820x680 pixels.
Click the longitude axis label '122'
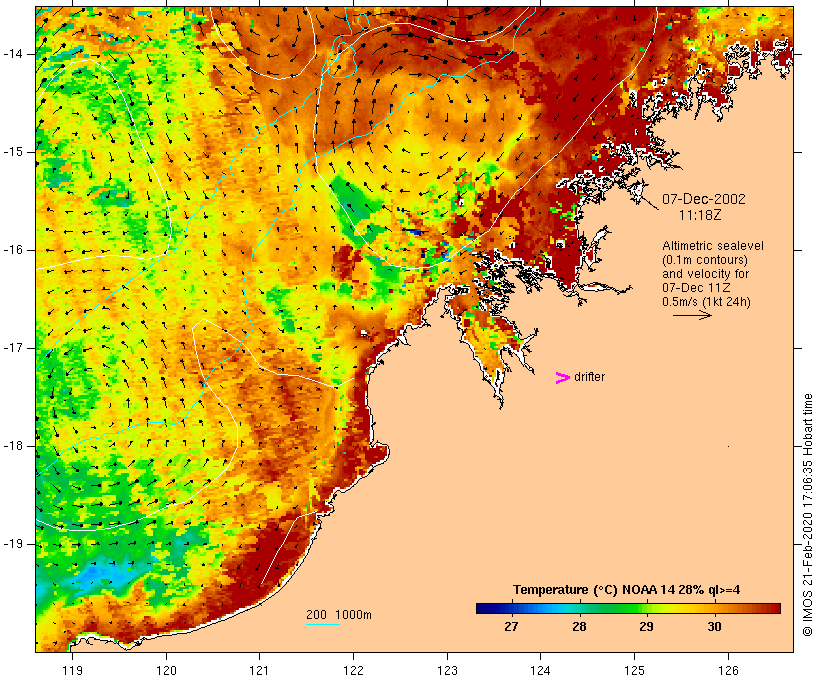353,671
